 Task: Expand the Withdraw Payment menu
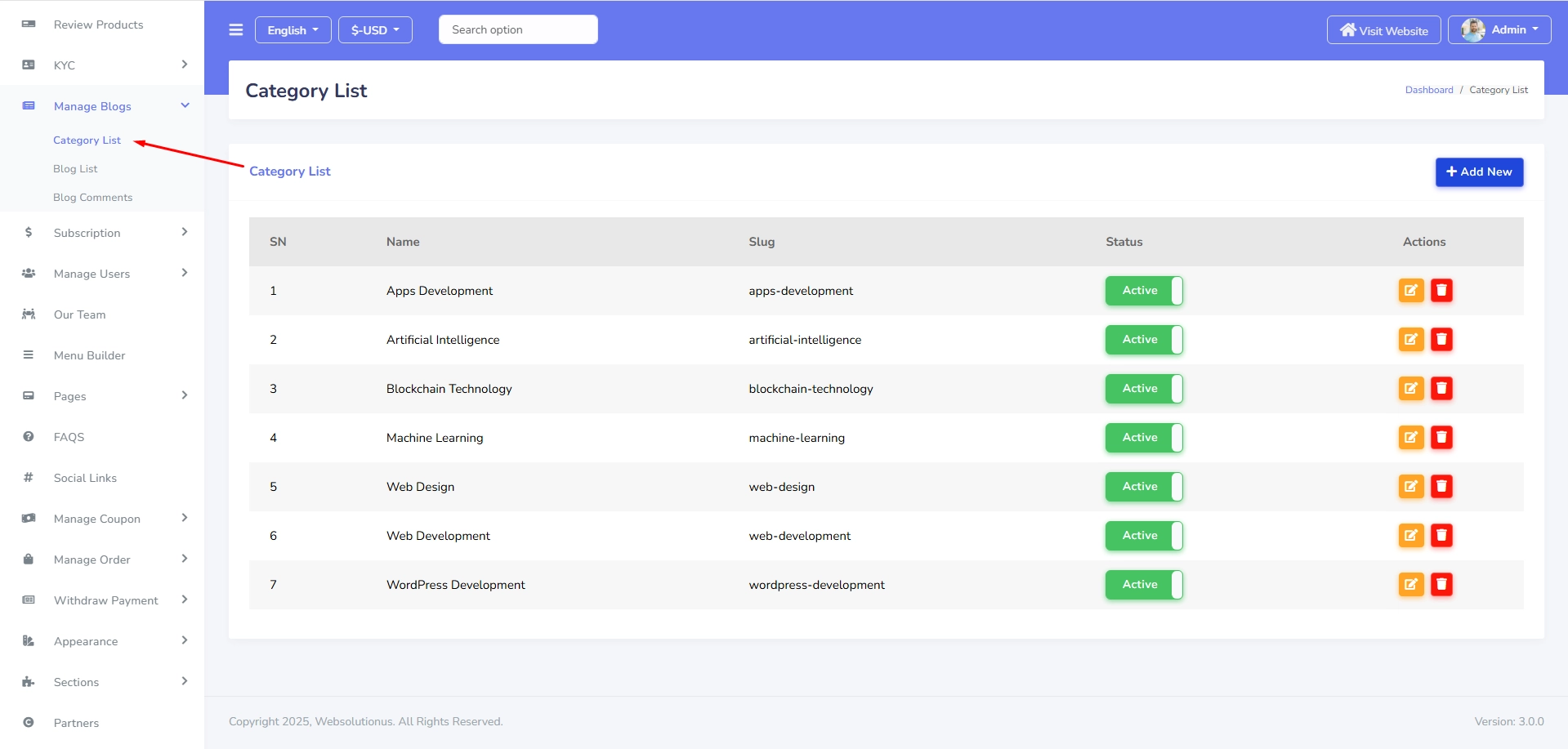click(x=102, y=600)
